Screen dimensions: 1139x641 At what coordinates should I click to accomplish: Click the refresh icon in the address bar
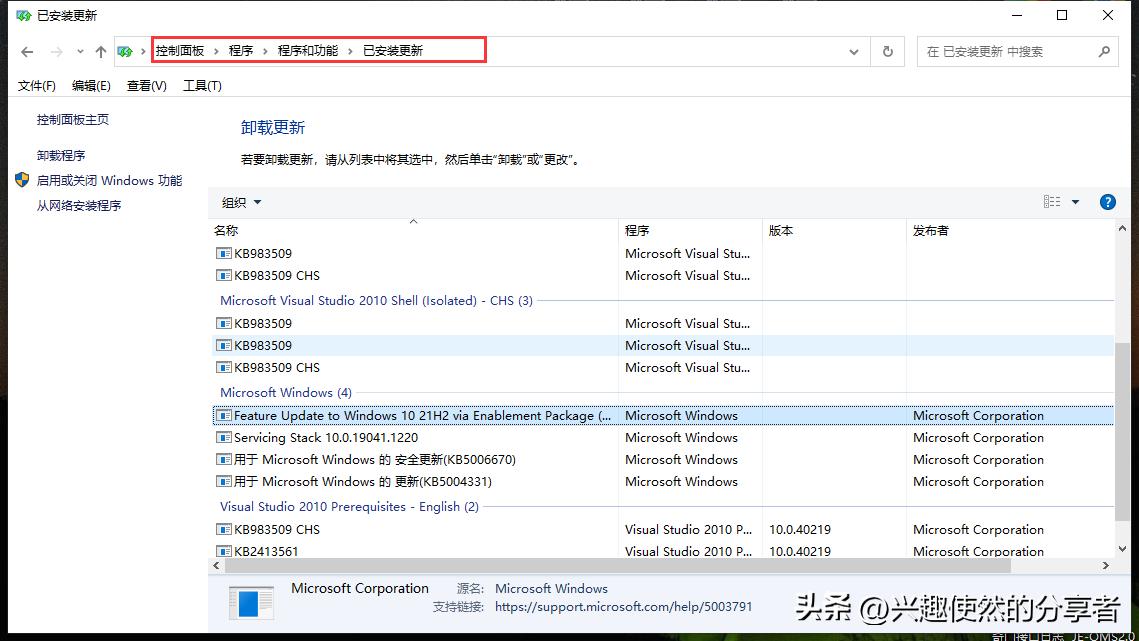click(x=888, y=51)
